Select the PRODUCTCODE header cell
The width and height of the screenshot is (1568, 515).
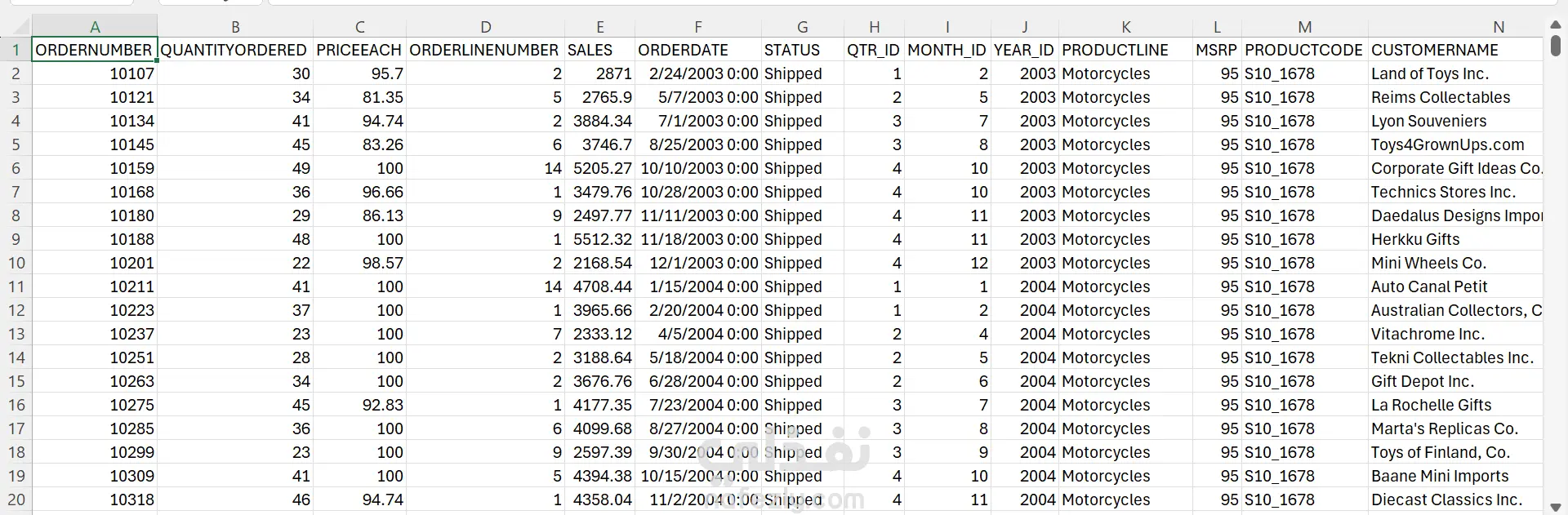pos(1304,50)
